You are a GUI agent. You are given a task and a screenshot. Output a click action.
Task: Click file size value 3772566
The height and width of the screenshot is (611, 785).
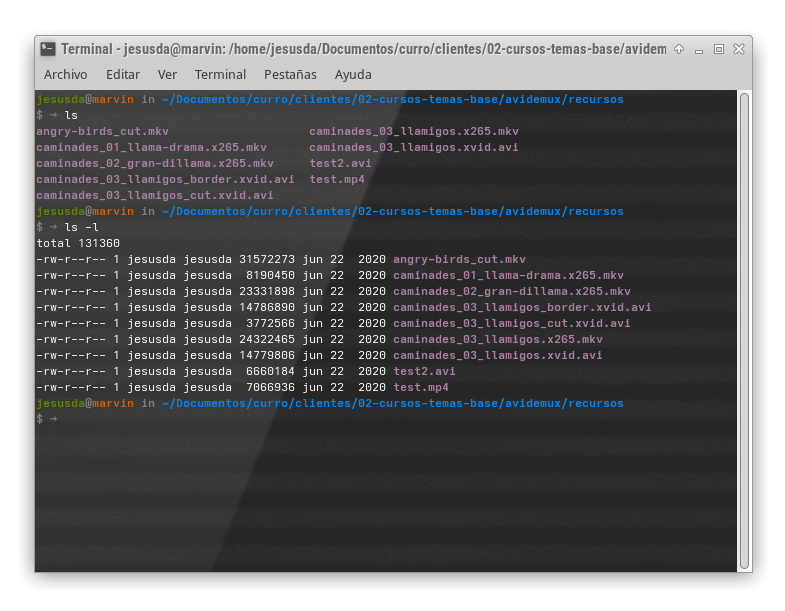[270, 324]
